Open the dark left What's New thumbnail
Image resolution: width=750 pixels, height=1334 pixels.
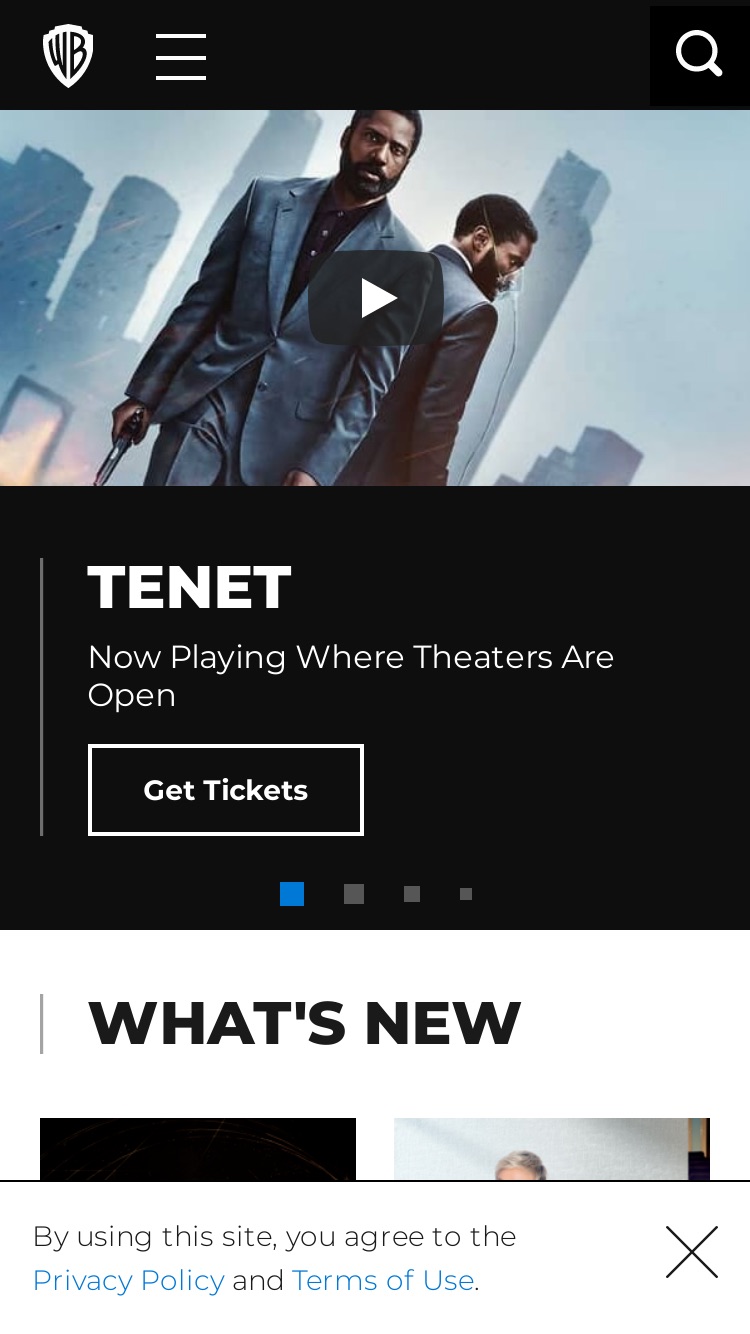198,1149
